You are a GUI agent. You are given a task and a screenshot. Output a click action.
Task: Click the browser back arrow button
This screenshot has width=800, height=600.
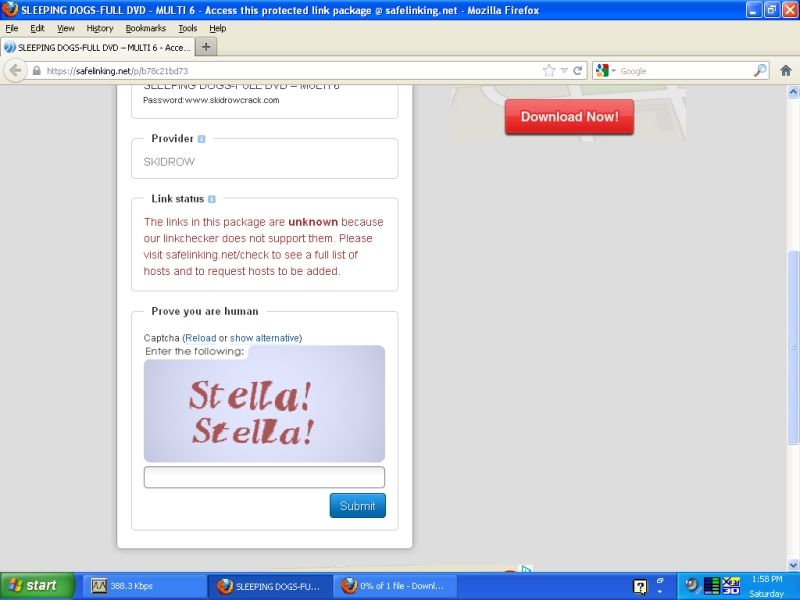click(15, 71)
